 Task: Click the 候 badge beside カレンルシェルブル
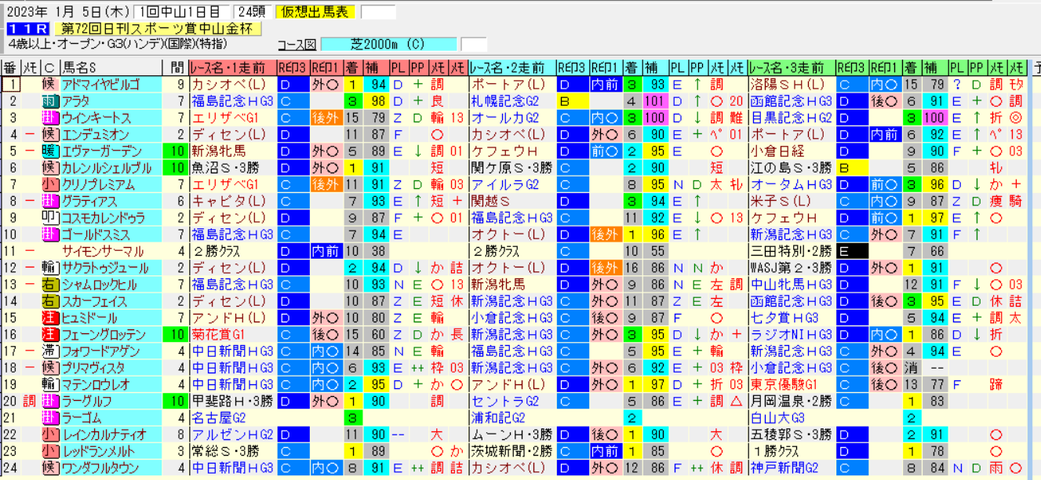[50, 167]
